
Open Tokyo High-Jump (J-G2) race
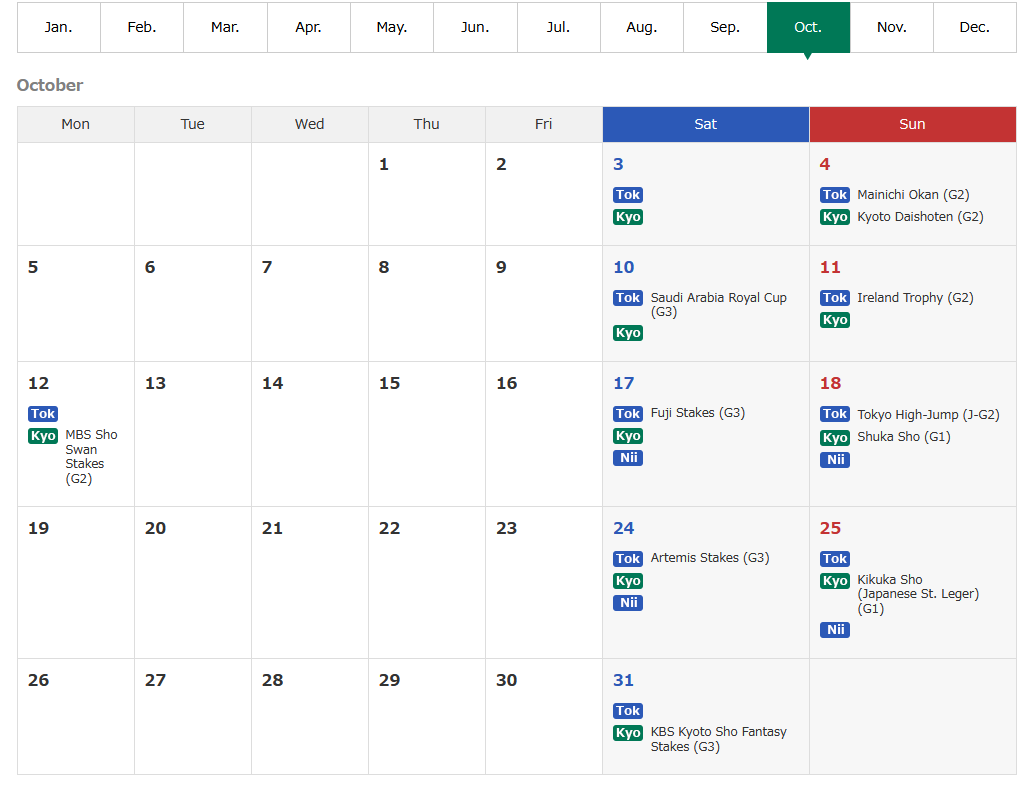click(x=928, y=414)
